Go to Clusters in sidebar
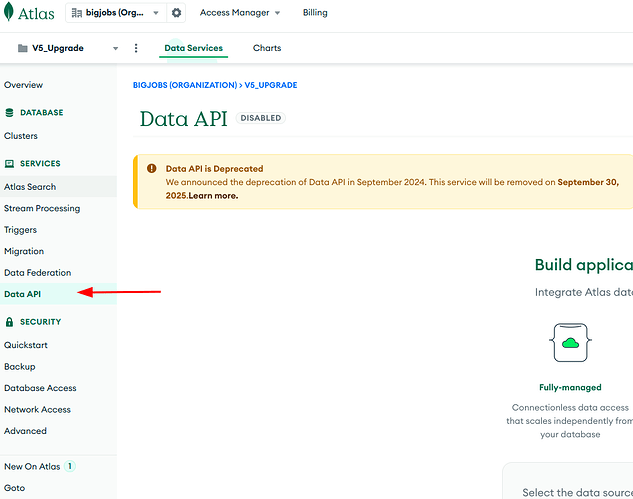This screenshot has width=633, height=499. (x=21, y=135)
